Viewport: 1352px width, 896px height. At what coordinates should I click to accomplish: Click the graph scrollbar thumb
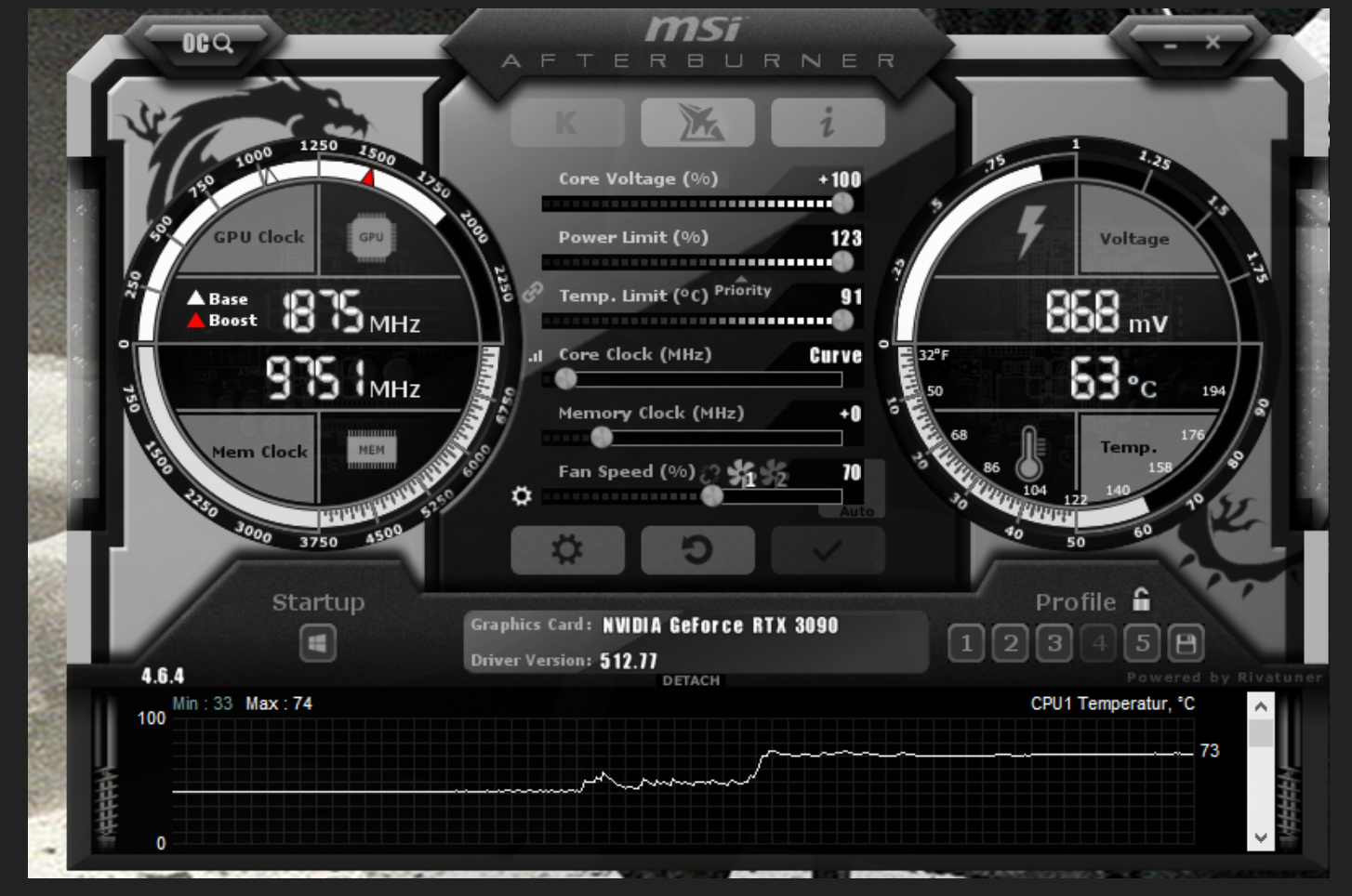pyautogui.click(x=1261, y=734)
